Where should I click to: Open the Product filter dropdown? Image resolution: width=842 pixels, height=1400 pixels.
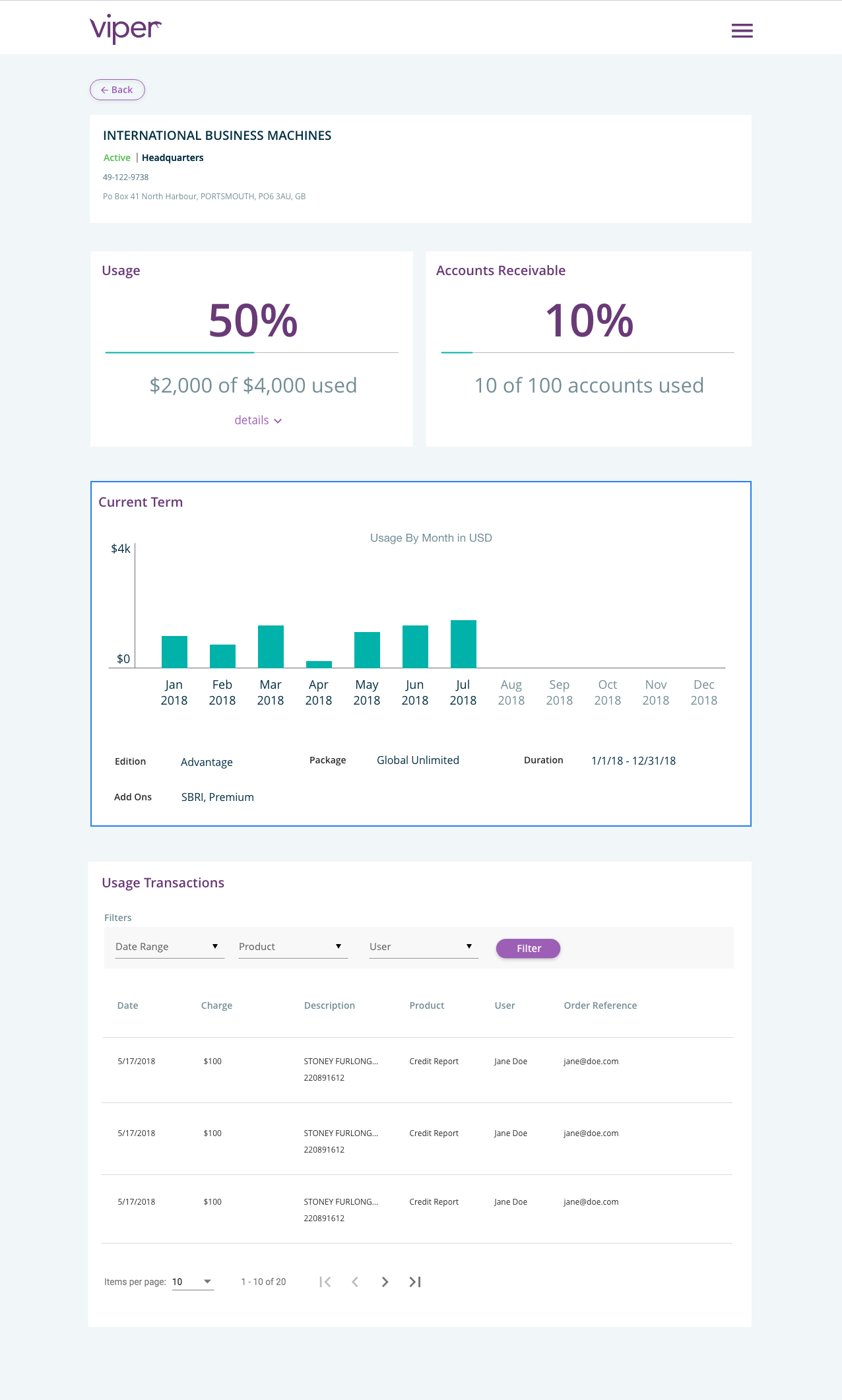coord(292,947)
